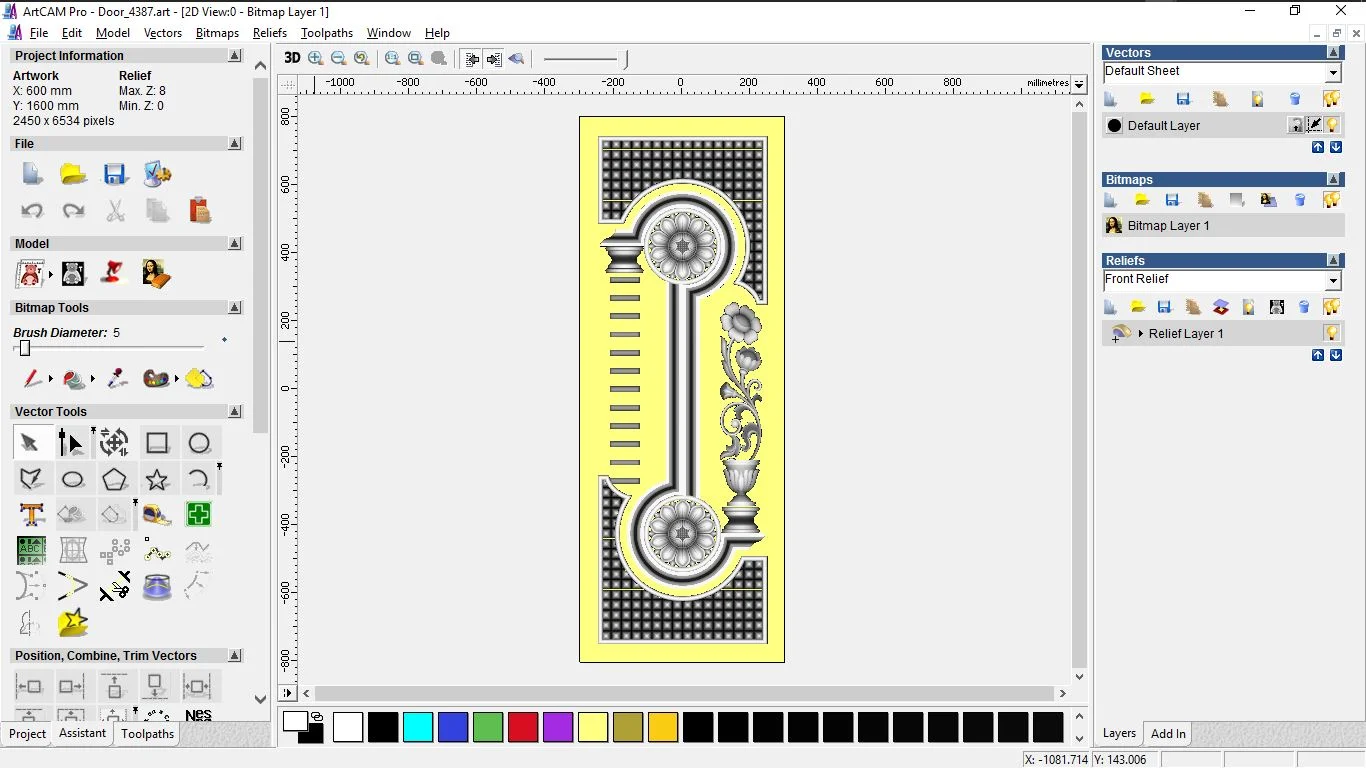The height and width of the screenshot is (768, 1366).
Task: Toggle the Default Layer lock icon
Action: 1296,125
